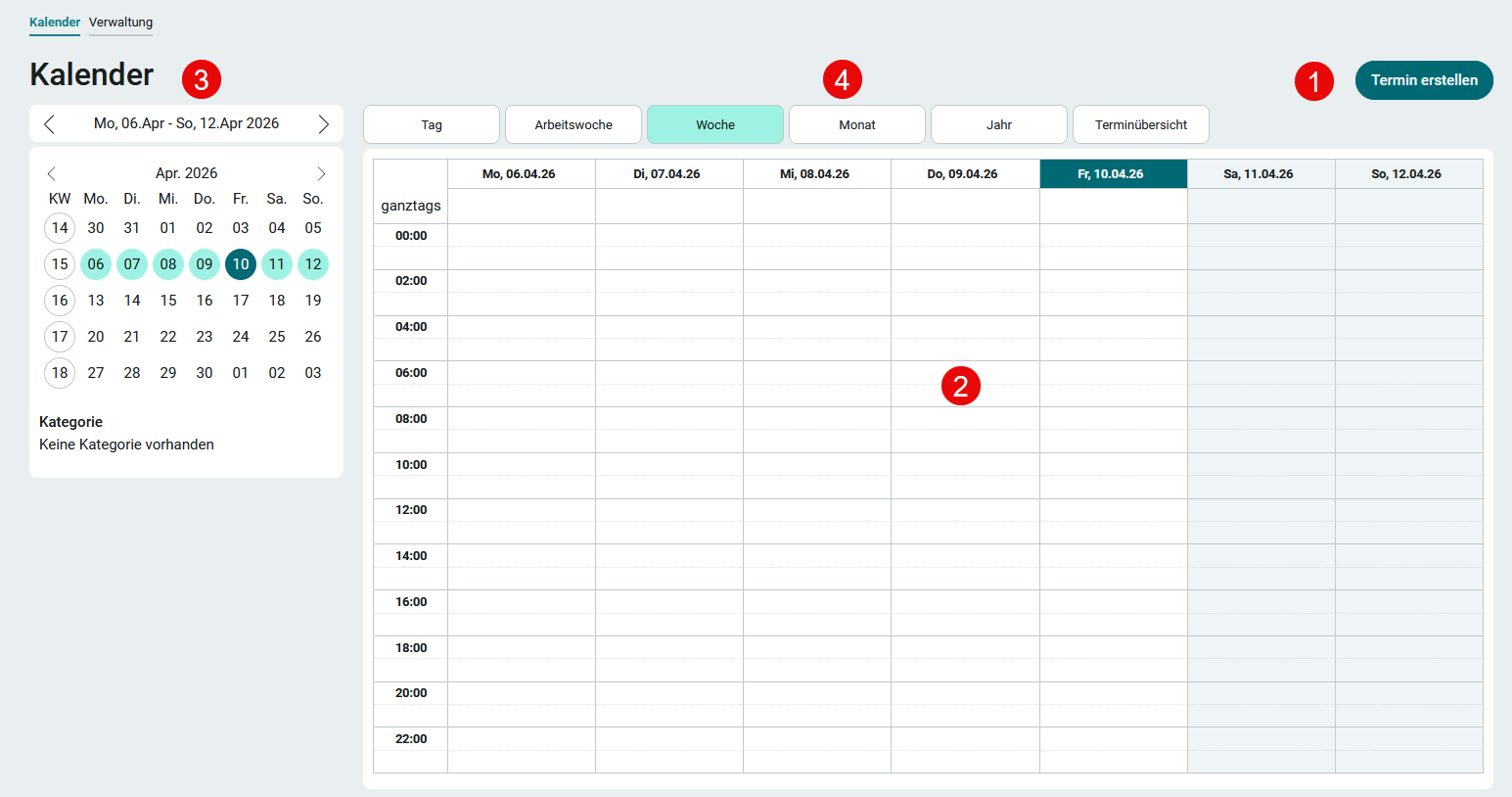The width and height of the screenshot is (1512, 797).
Task: Open the Terminübersicht view
Action: tap(1141, 124)
